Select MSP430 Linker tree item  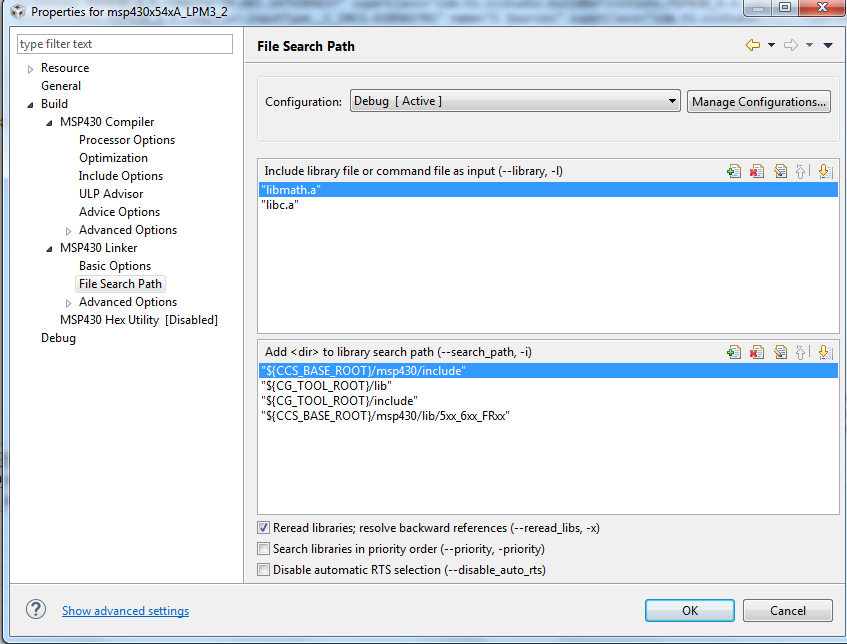(98, 248)
